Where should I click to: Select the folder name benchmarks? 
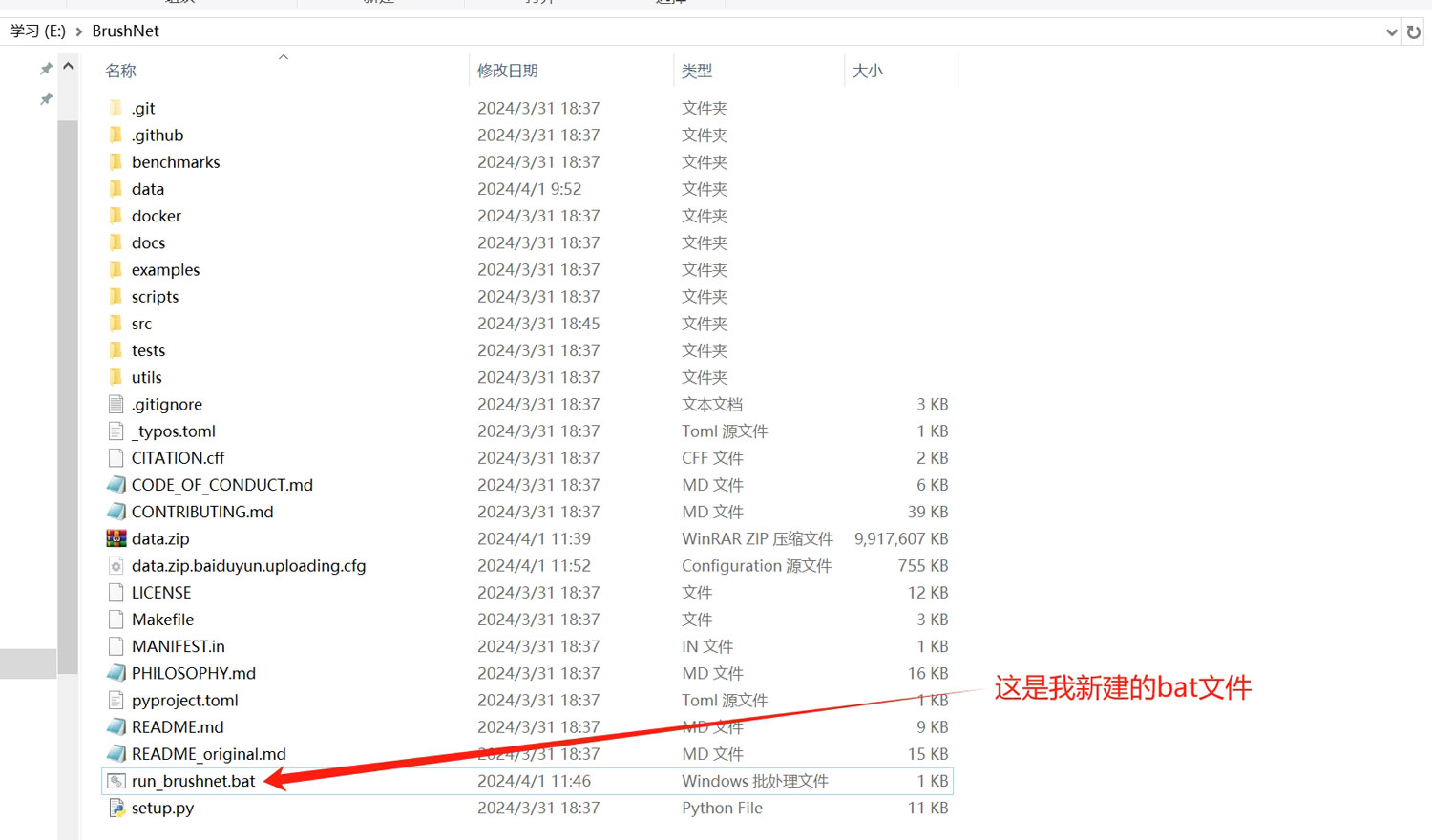tap(176, 162)
